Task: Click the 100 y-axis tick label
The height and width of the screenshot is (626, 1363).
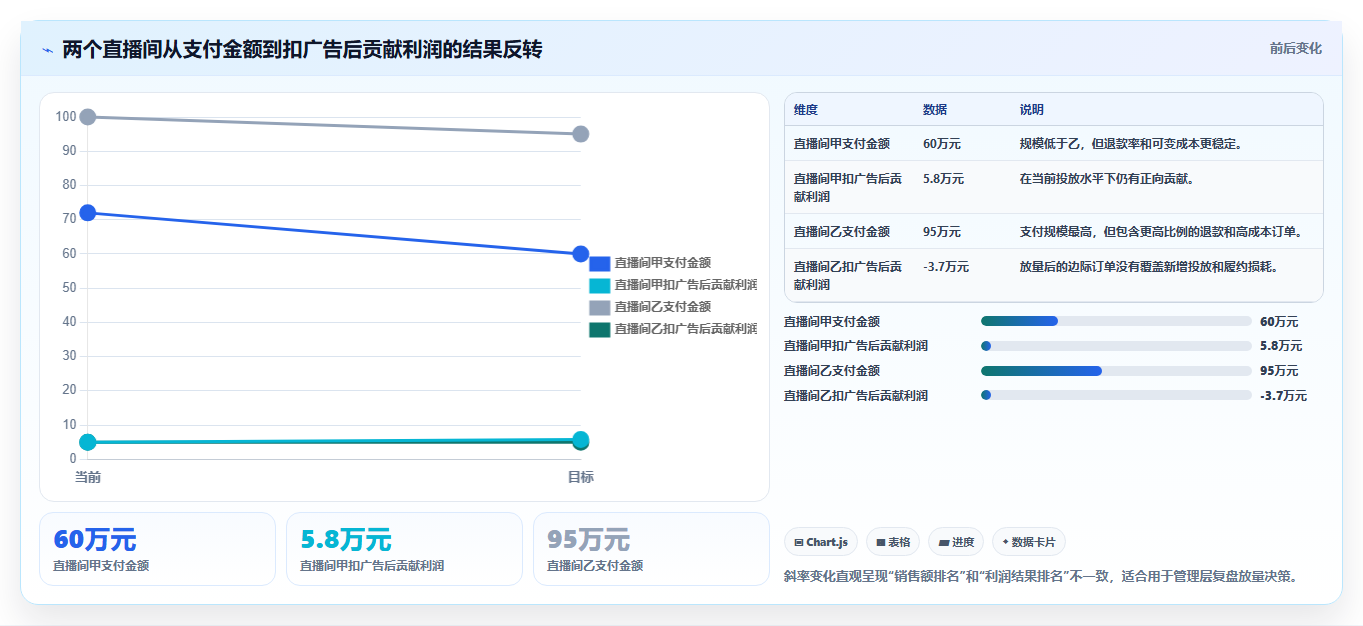Action: pyautogui.click(x=66, y=117)
